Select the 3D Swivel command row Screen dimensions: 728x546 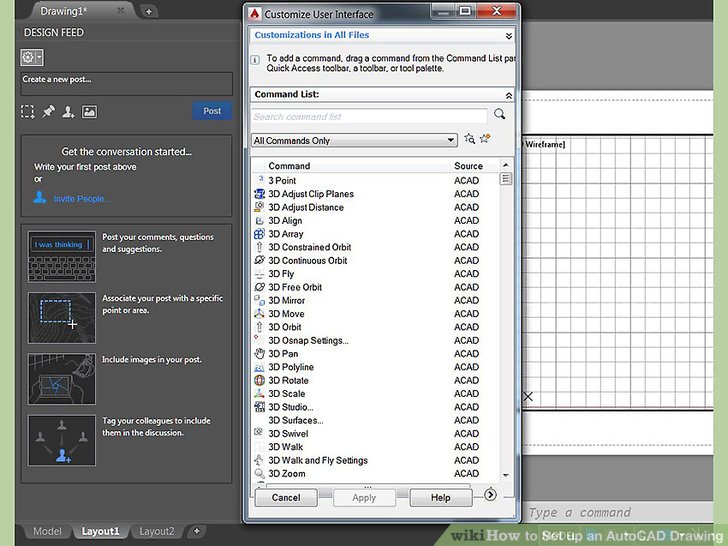click(375, 434)
